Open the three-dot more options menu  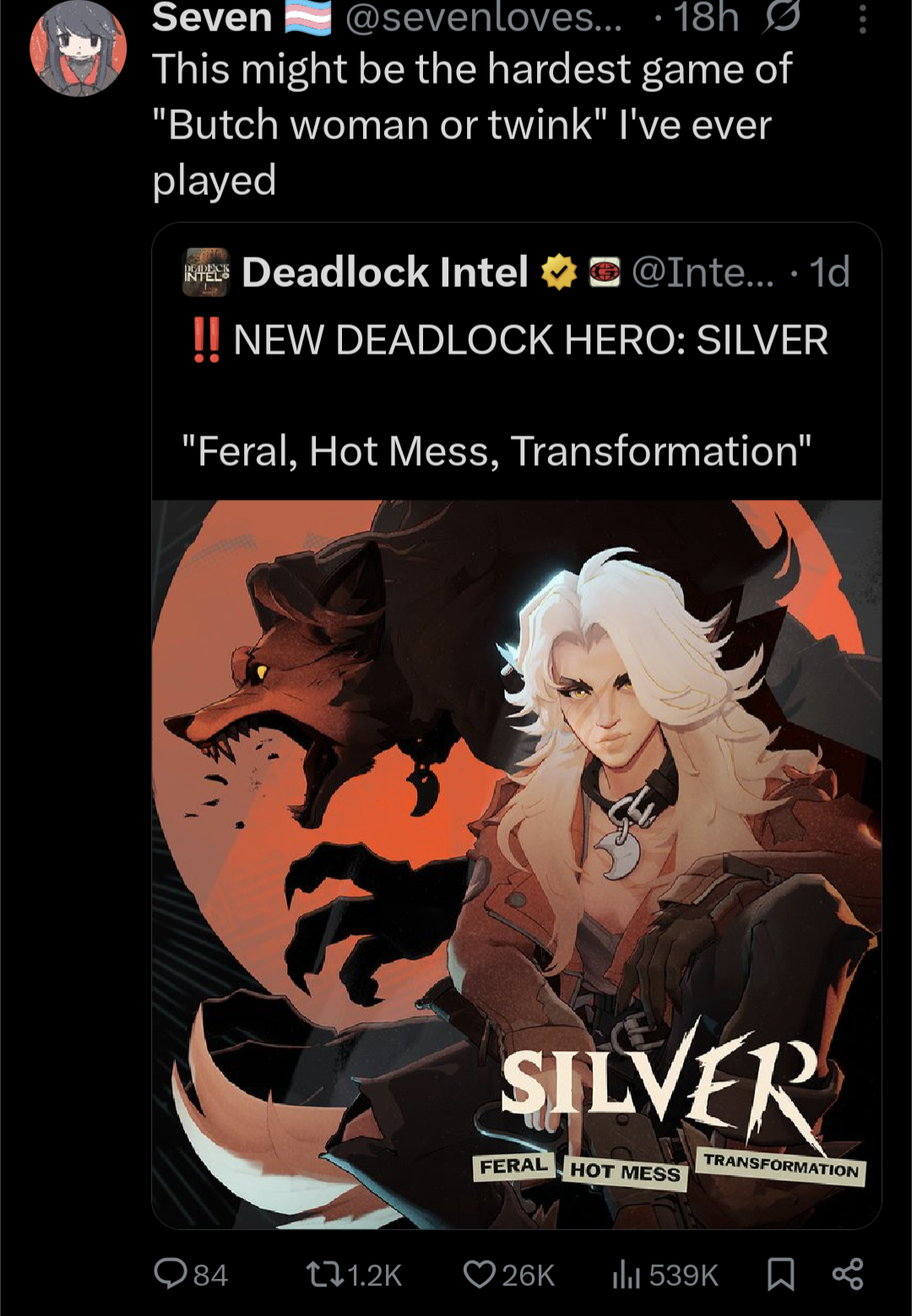862,19
